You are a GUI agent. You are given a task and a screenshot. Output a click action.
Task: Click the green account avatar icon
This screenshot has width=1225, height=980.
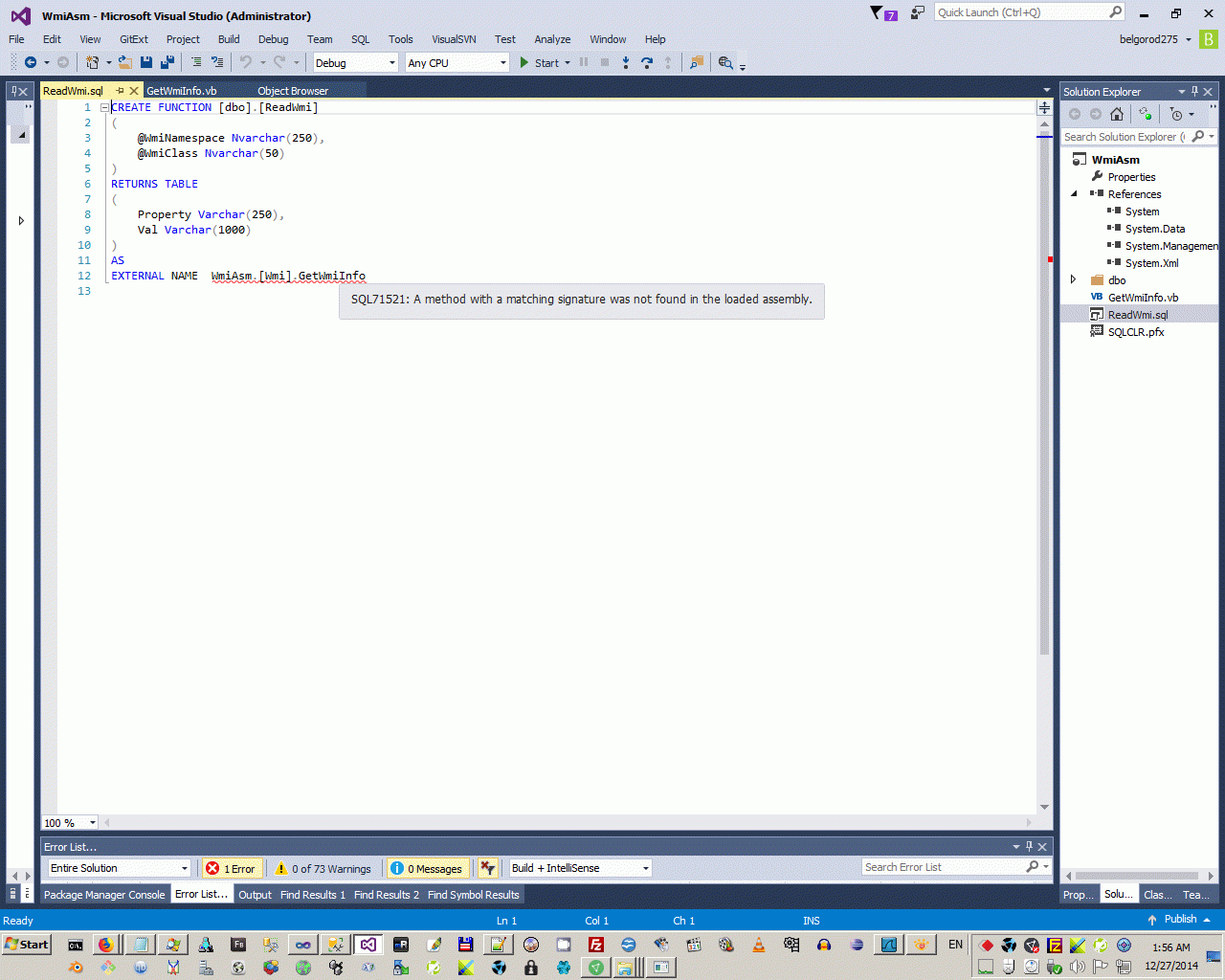1210,39
